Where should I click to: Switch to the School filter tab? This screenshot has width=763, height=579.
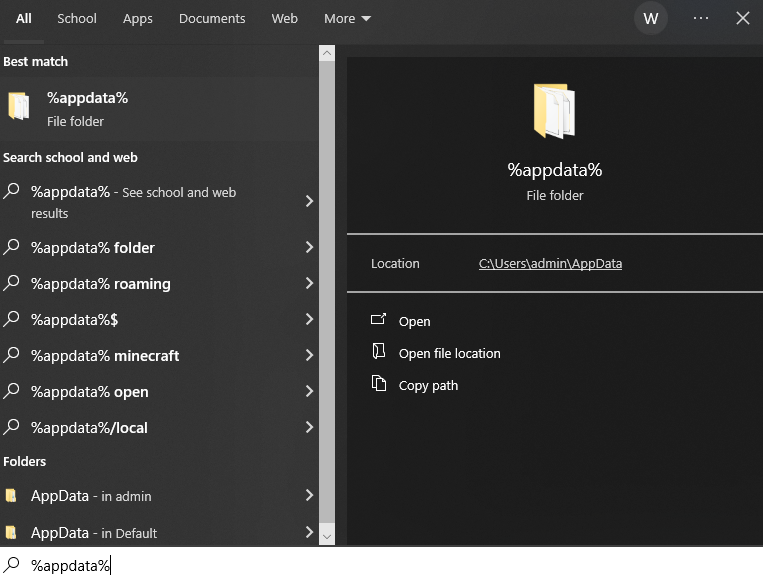[77, 18]
